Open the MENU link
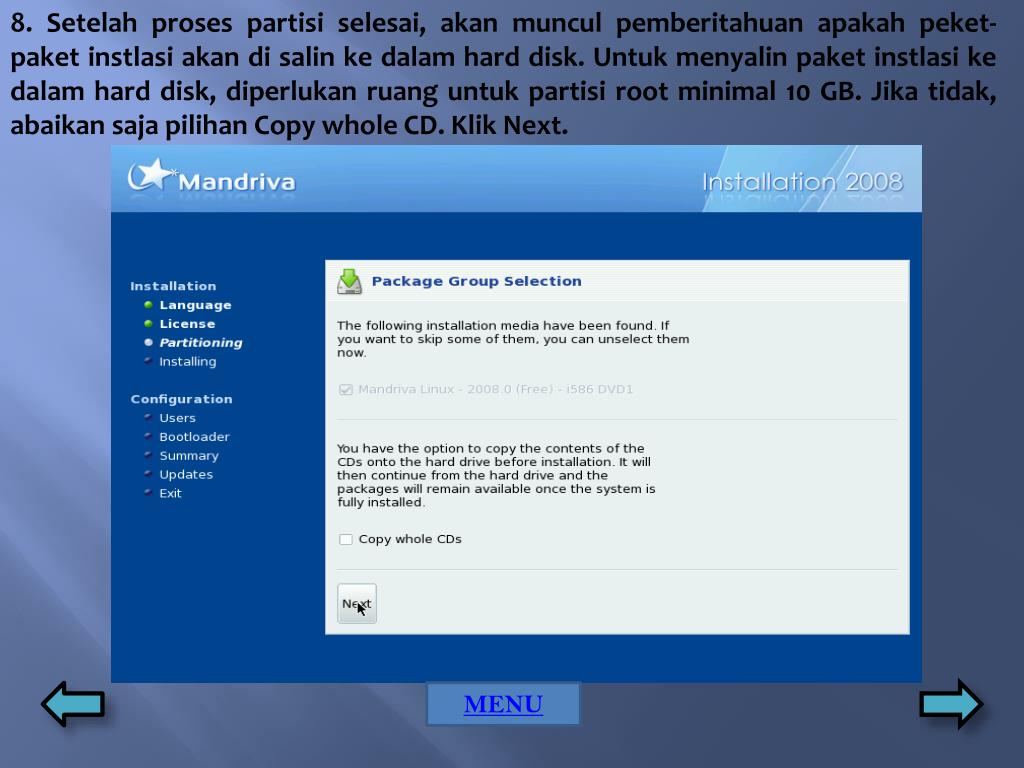 click(x=503, y=704)
